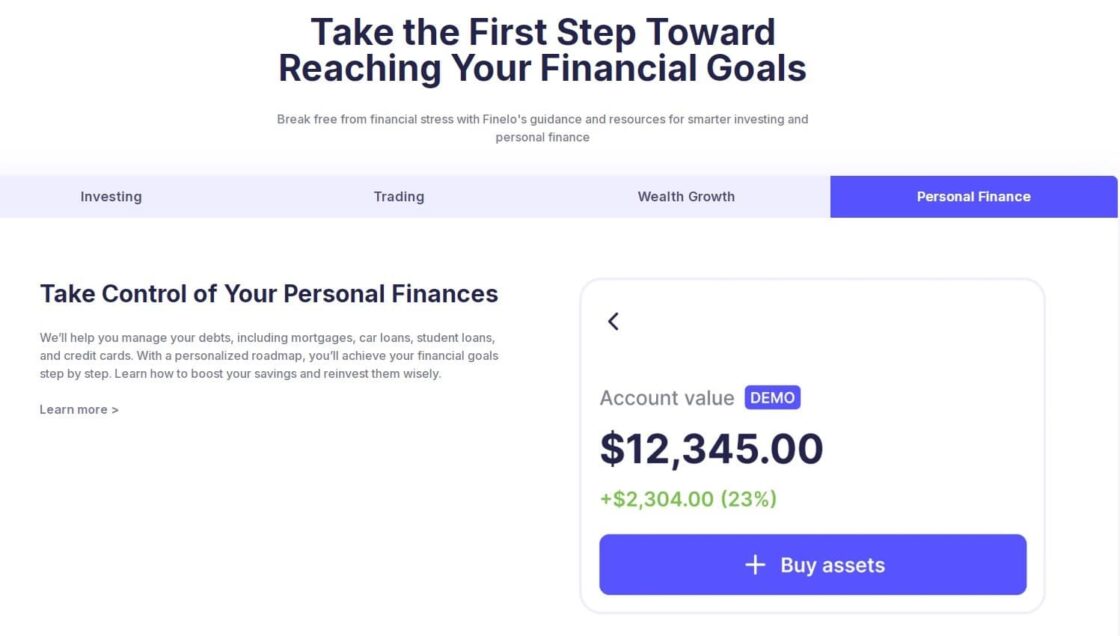Click 'Take Control of Your Personal Finances' heading

point(269,294)
